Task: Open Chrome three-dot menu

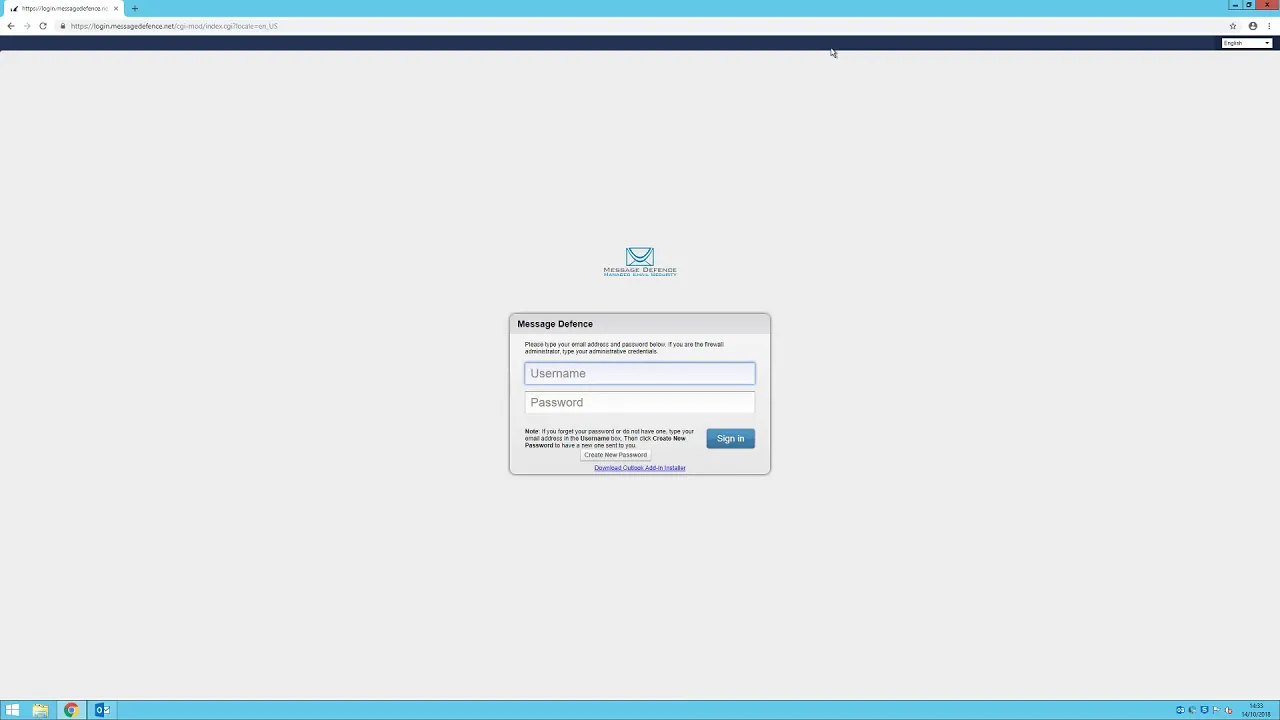Action: (1269, 26)
